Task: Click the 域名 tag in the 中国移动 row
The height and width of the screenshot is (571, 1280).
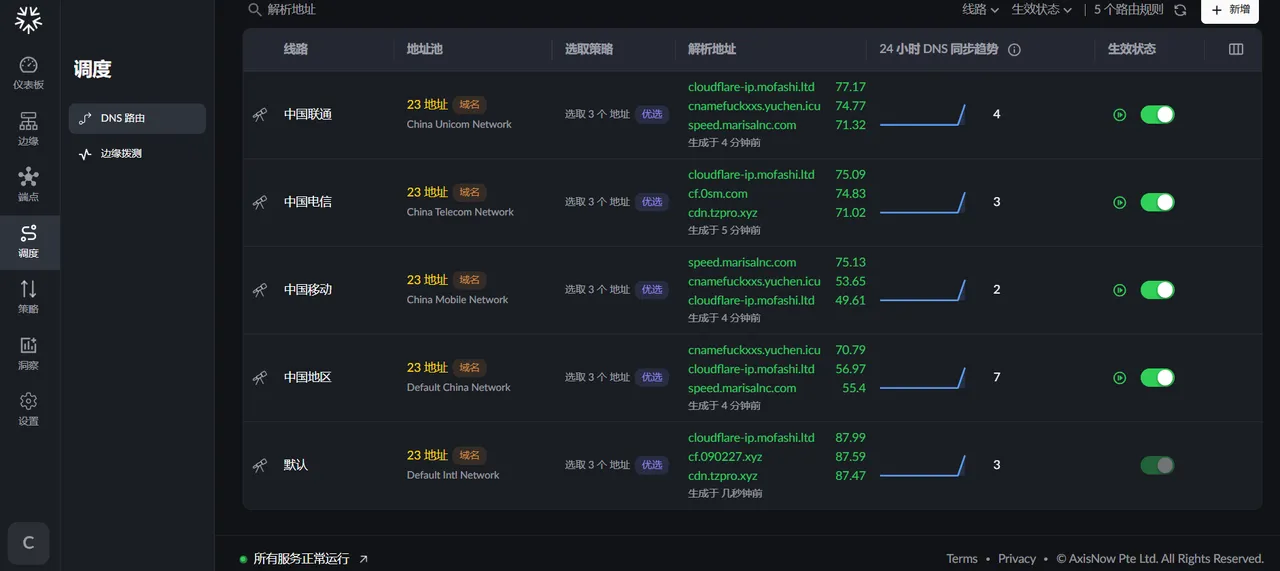Action: point(470,280)
